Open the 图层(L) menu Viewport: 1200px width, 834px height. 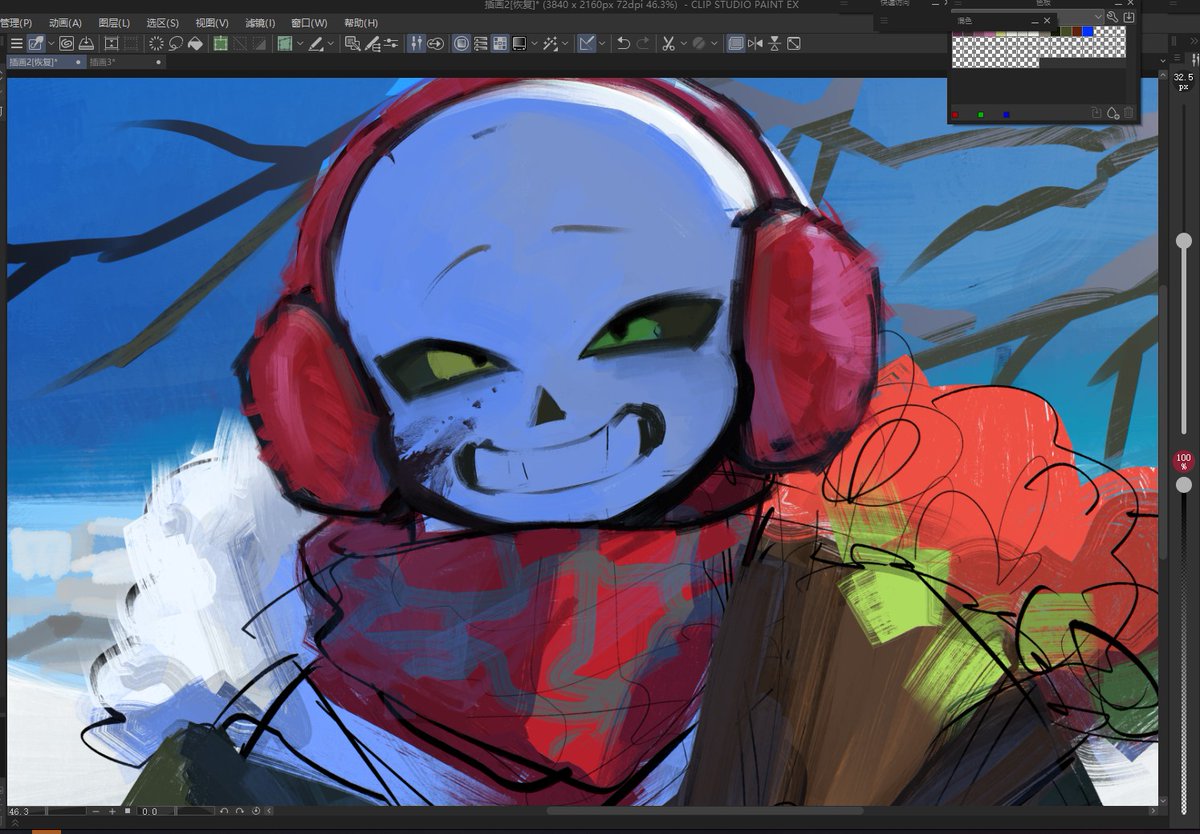[114, 22]
